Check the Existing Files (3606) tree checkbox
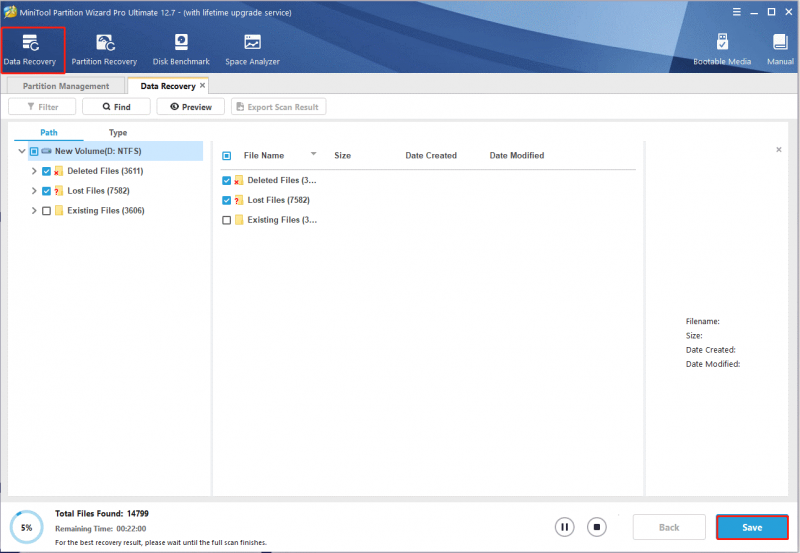This screenshot has width=800, height=553. click(46, 211)
